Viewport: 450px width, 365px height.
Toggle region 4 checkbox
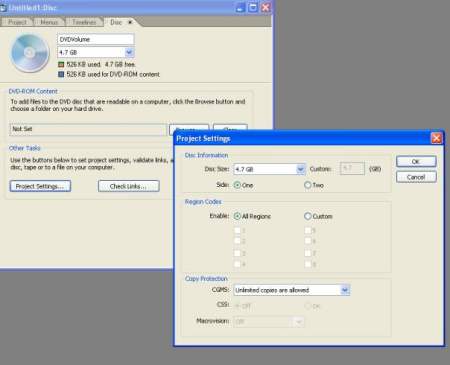click(237, 264)
